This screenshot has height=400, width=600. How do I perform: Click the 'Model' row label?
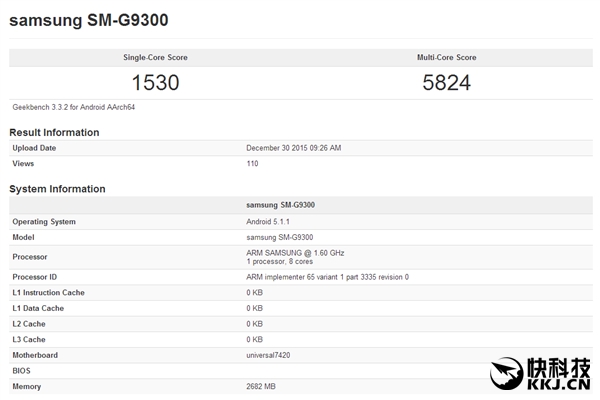[x=23, y=238]
